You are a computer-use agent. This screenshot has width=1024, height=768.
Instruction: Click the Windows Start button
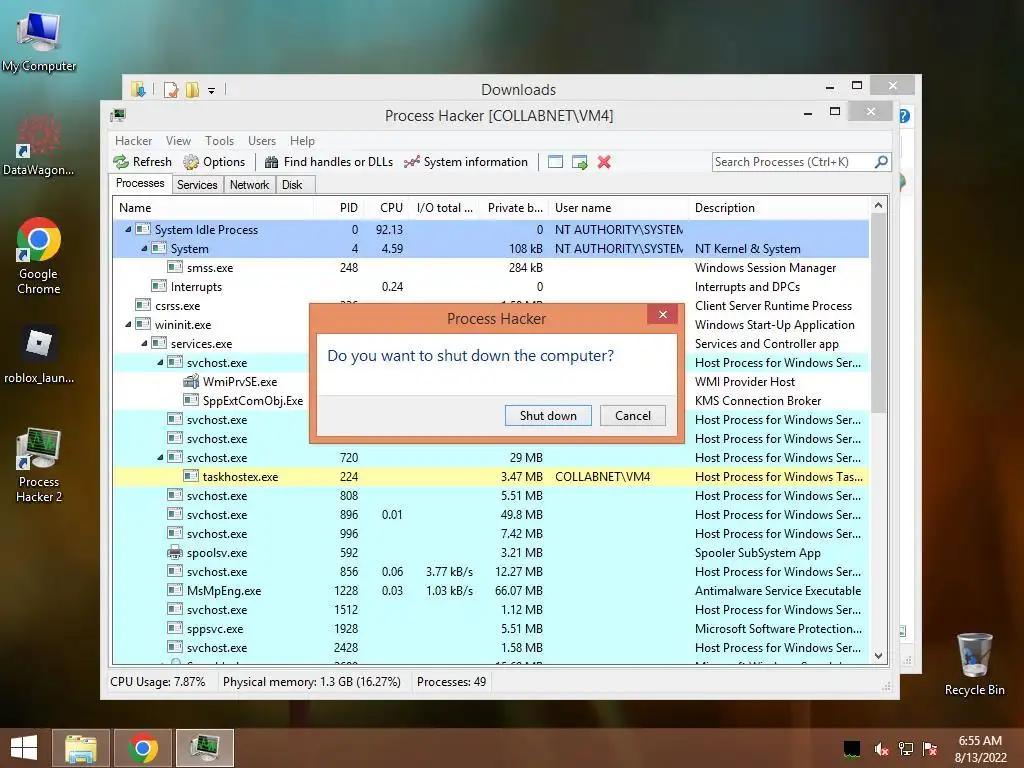(24, 748)
